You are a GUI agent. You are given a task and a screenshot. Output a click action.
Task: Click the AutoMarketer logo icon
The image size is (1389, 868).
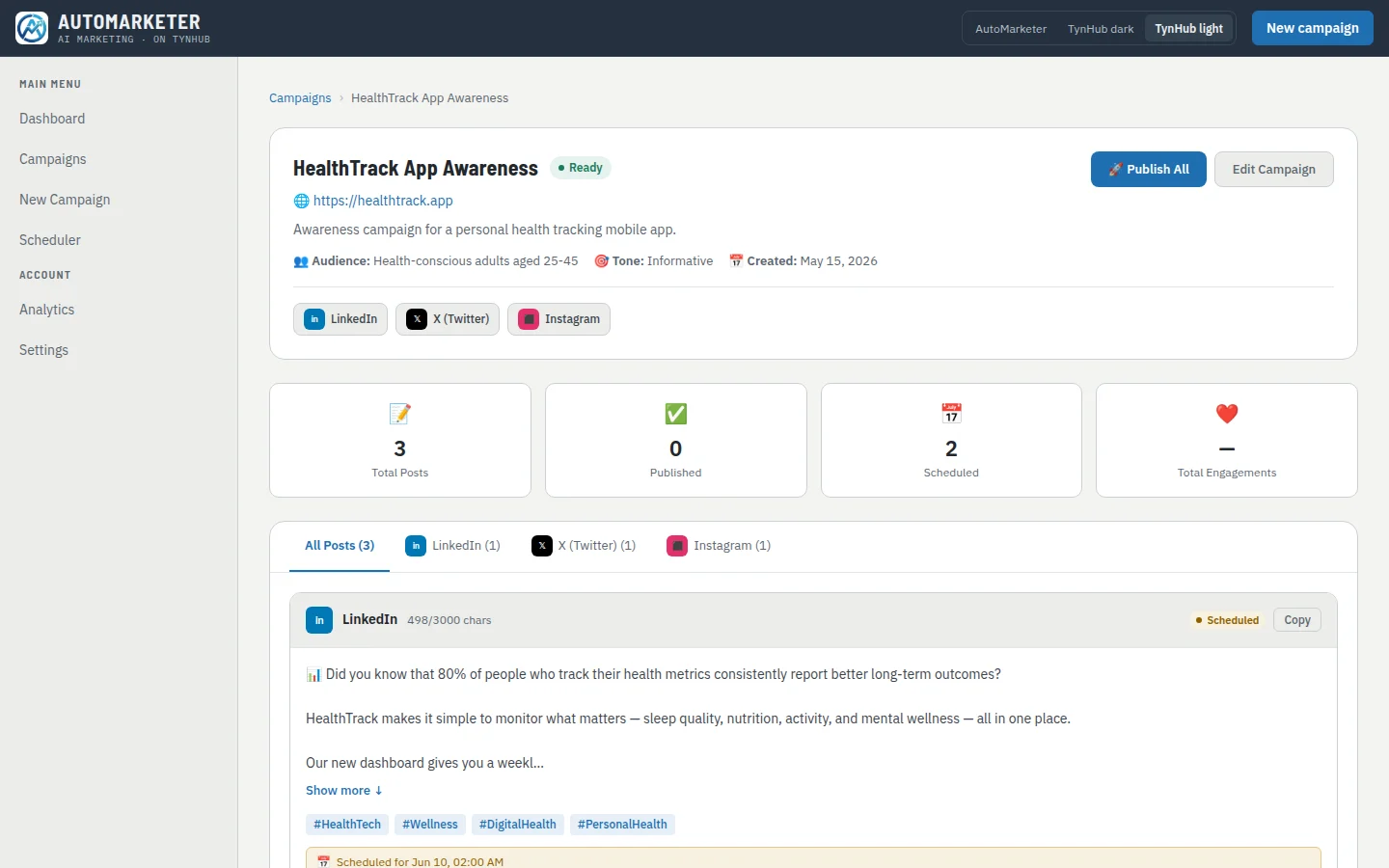coord(32,28)
